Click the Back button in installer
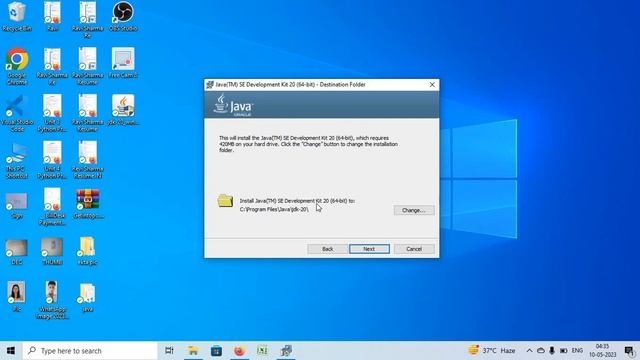This screenshot has height=360, width=640. [x=327, y=249]
